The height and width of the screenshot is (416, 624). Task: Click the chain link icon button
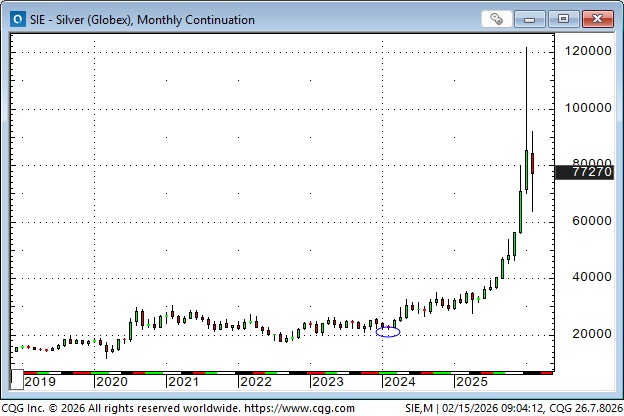click(496, 19)
